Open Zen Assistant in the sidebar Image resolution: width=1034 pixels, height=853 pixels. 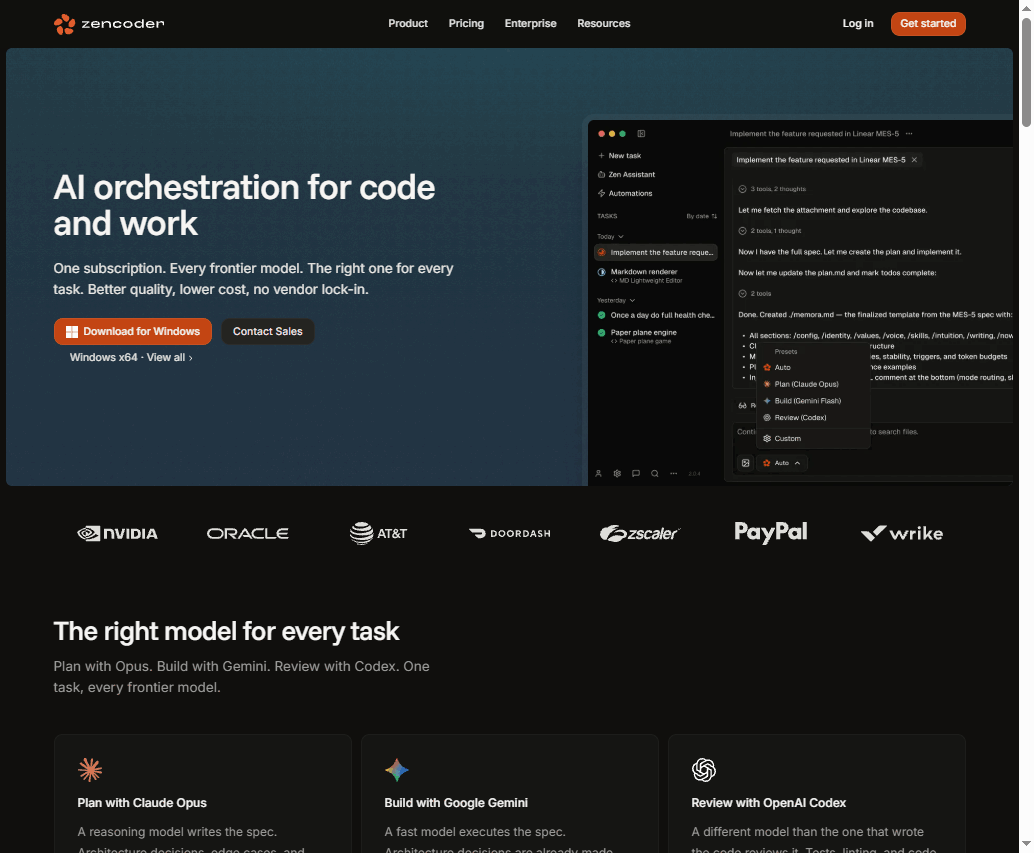(x=626, y=175)
